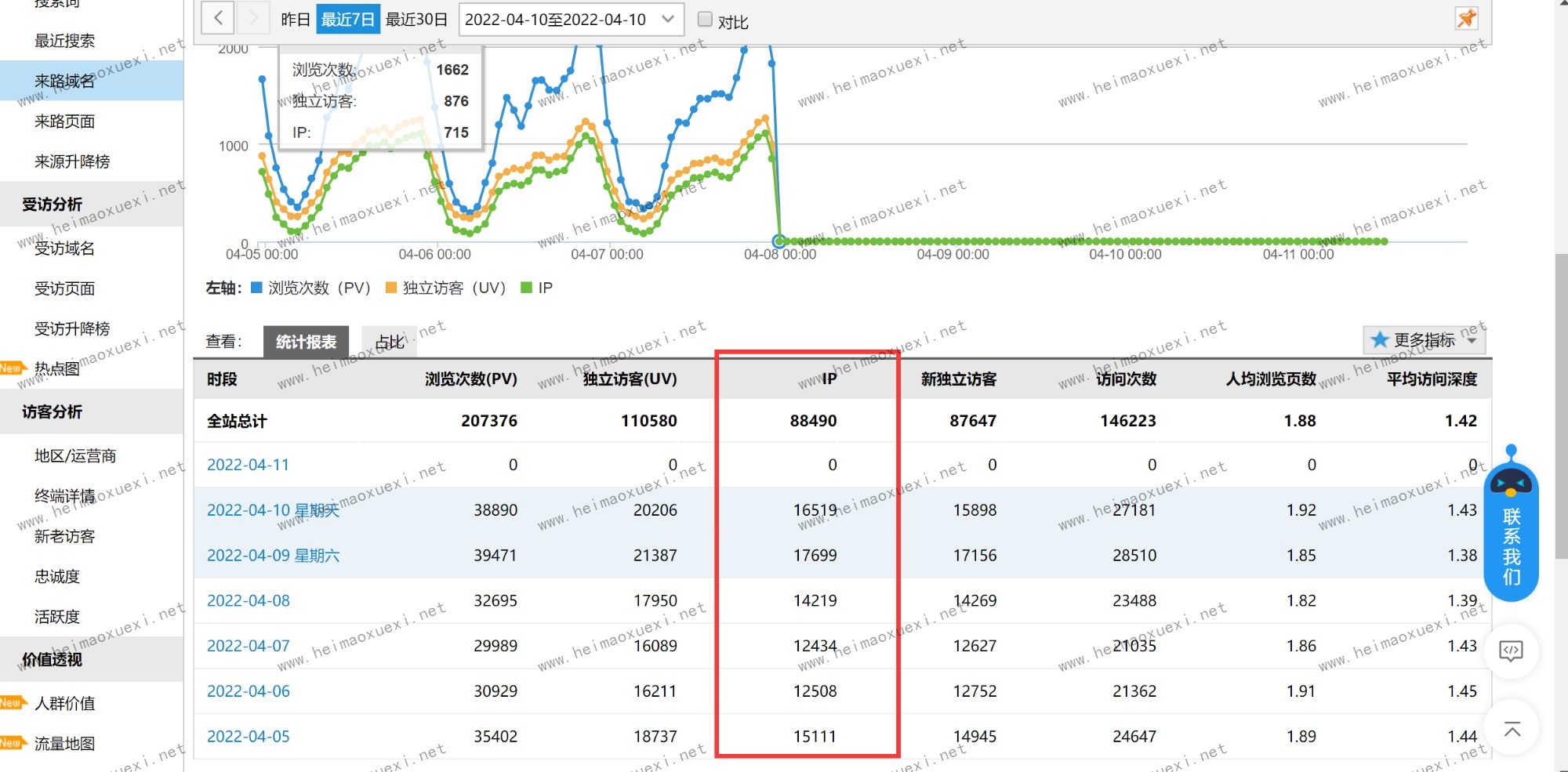The height and width of the screenshot is (772, 1568).
Task: Enable the 对比 comparison checkbox
Action: coord(705,20)
